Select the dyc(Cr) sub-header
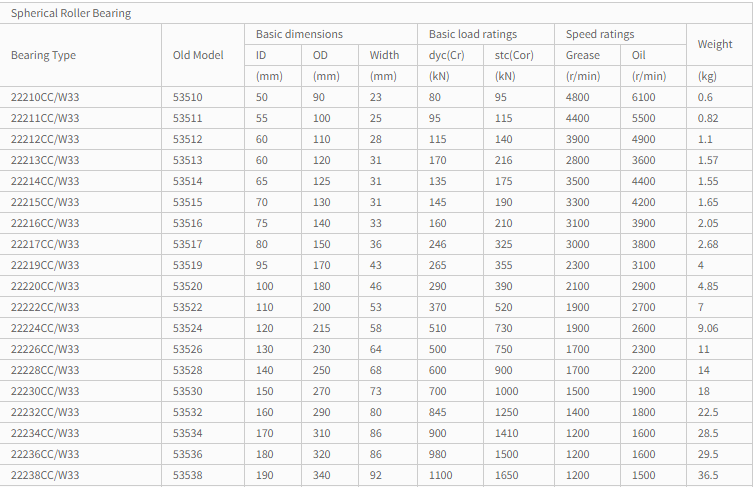The height and width of the screenshot is (487, 754). [447, 55]
